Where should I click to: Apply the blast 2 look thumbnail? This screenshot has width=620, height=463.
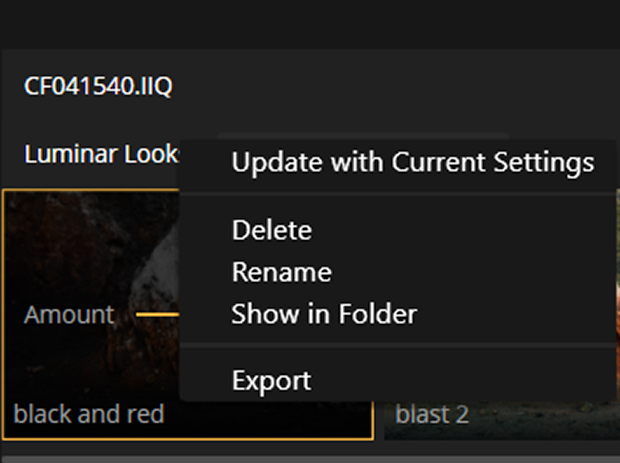(501, 420)
